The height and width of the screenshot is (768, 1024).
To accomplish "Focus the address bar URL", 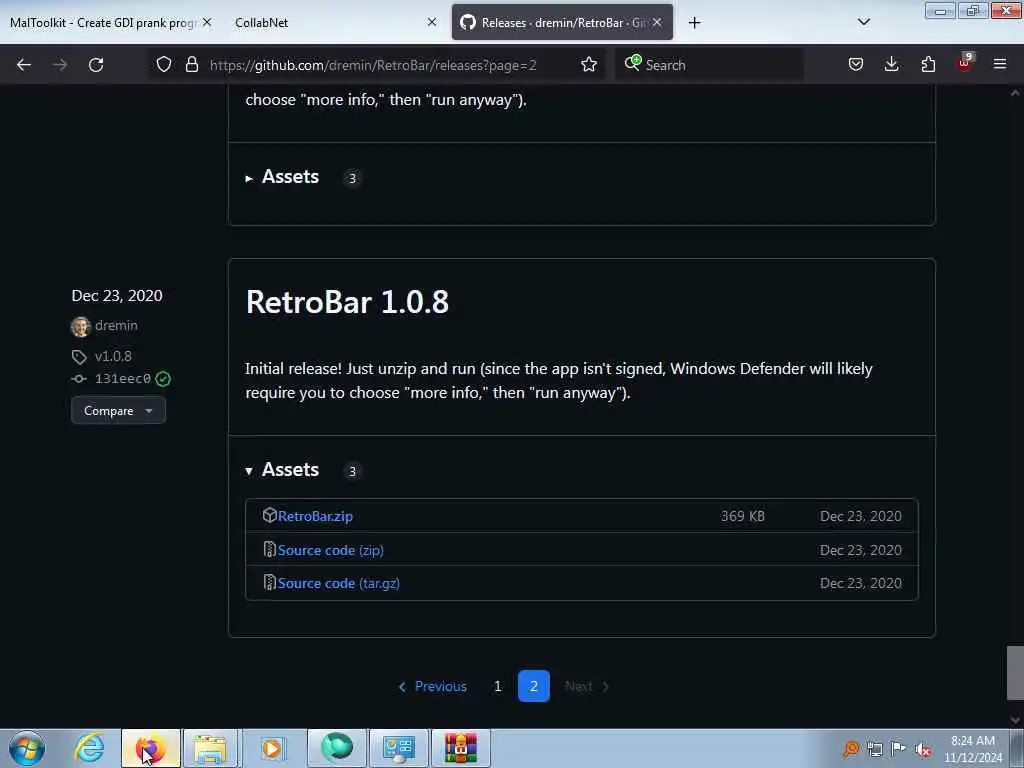I will (x=373, y=65).
